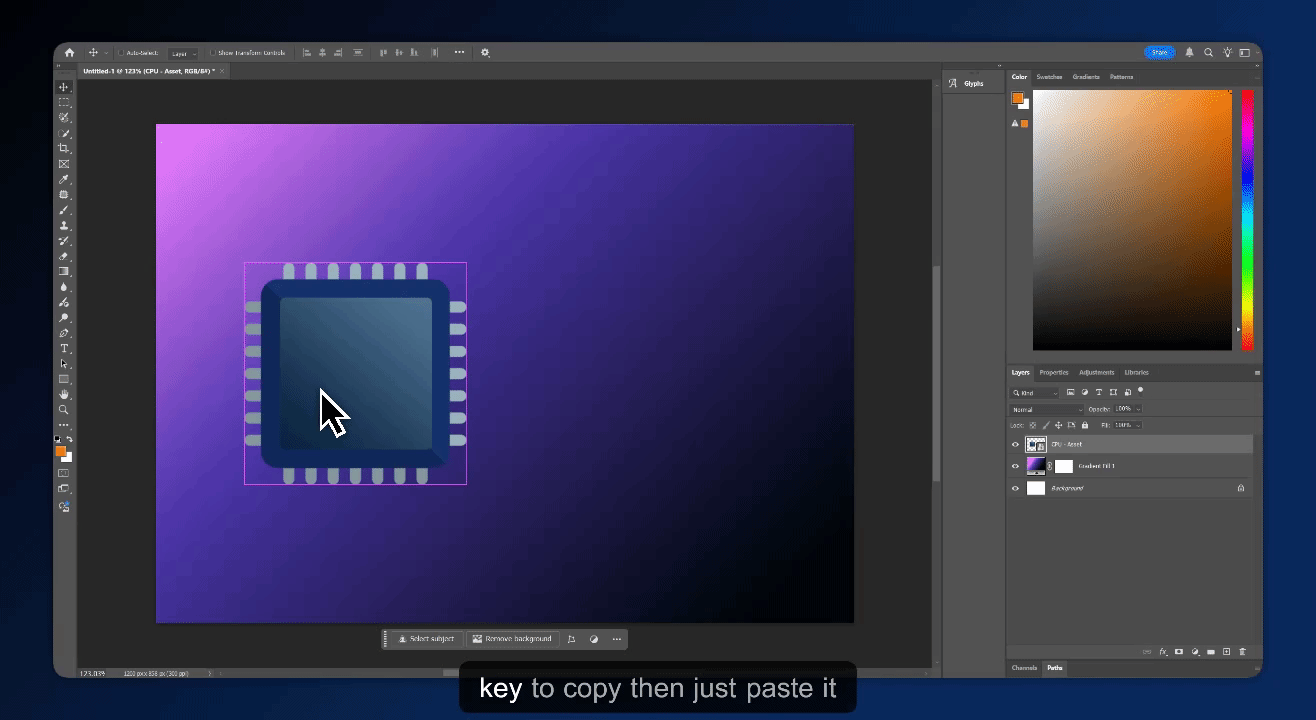The width and height of the screenshot is (1316, 720).
Task: Click the Gradient Fill 1 layer mask thumbnail
Action: point(1064,466)
